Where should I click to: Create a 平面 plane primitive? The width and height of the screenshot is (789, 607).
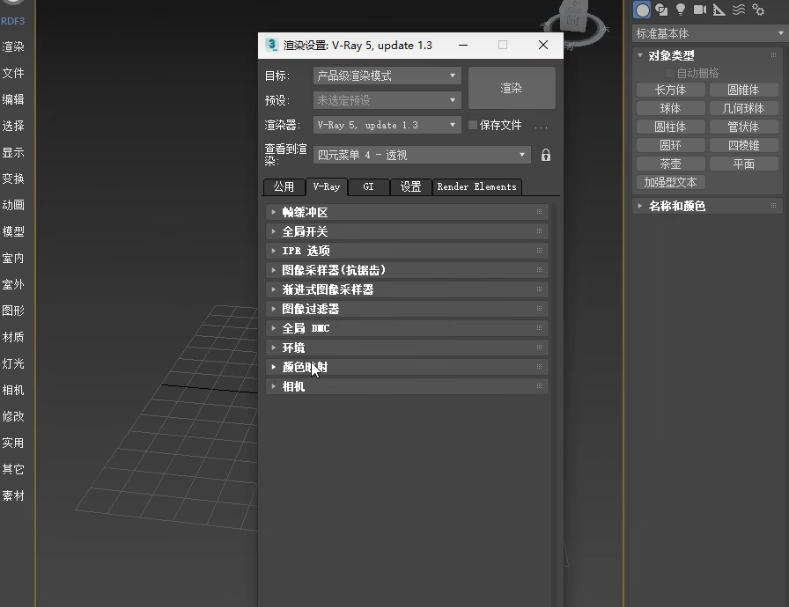(x=744, y=164)
